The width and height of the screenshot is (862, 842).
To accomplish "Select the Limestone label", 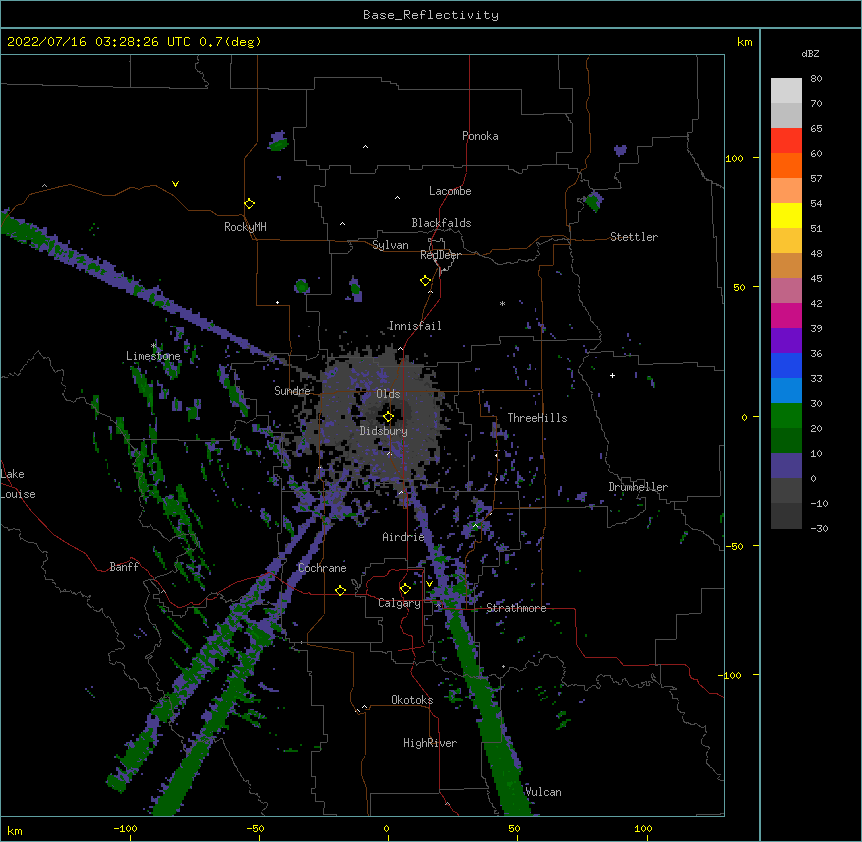I will tap(153, 356).
